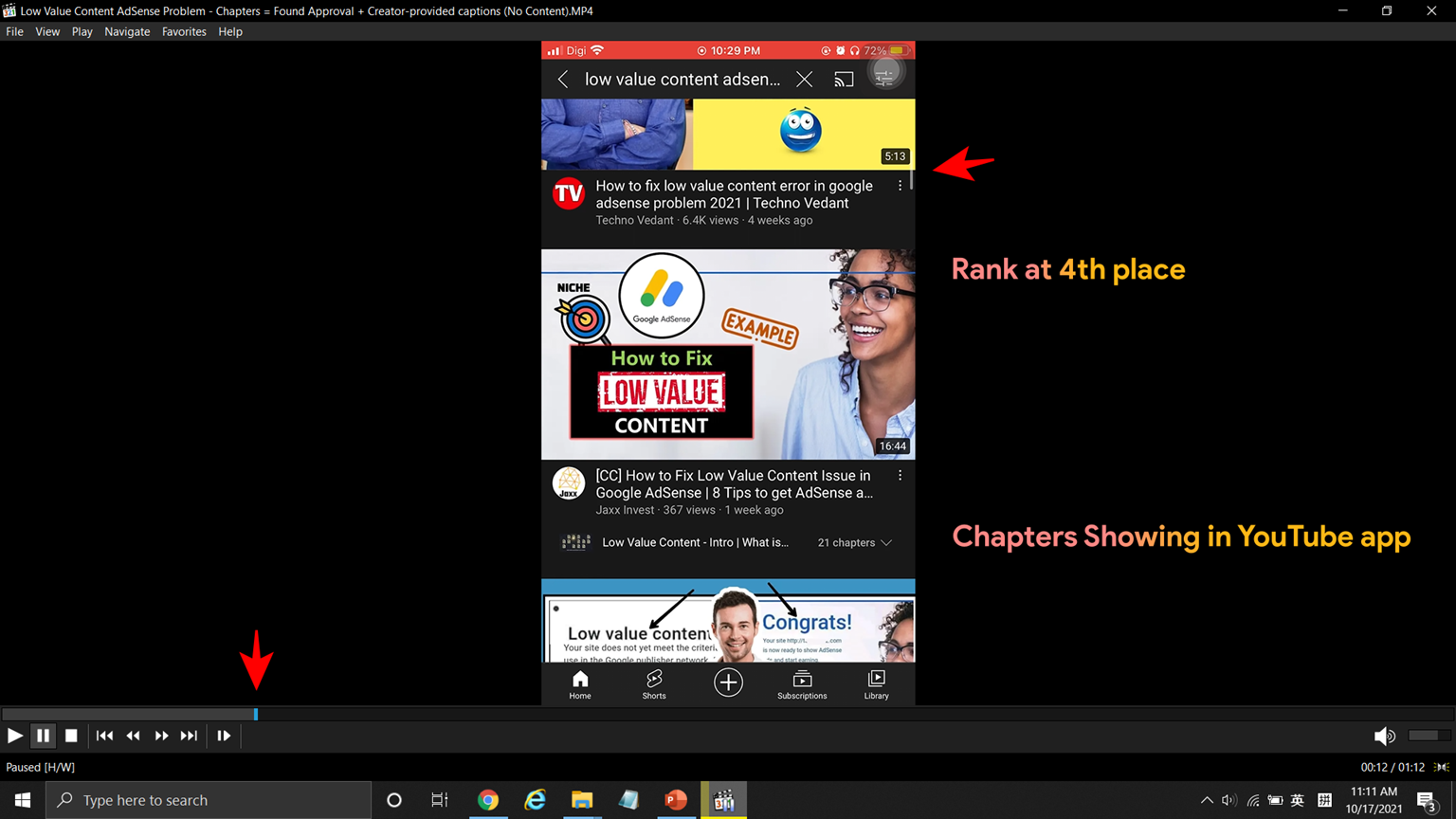Viewport: 1456px width, 819px height.
Task: Click the rewind (decrease speed) button
Action: coord(134,736)
